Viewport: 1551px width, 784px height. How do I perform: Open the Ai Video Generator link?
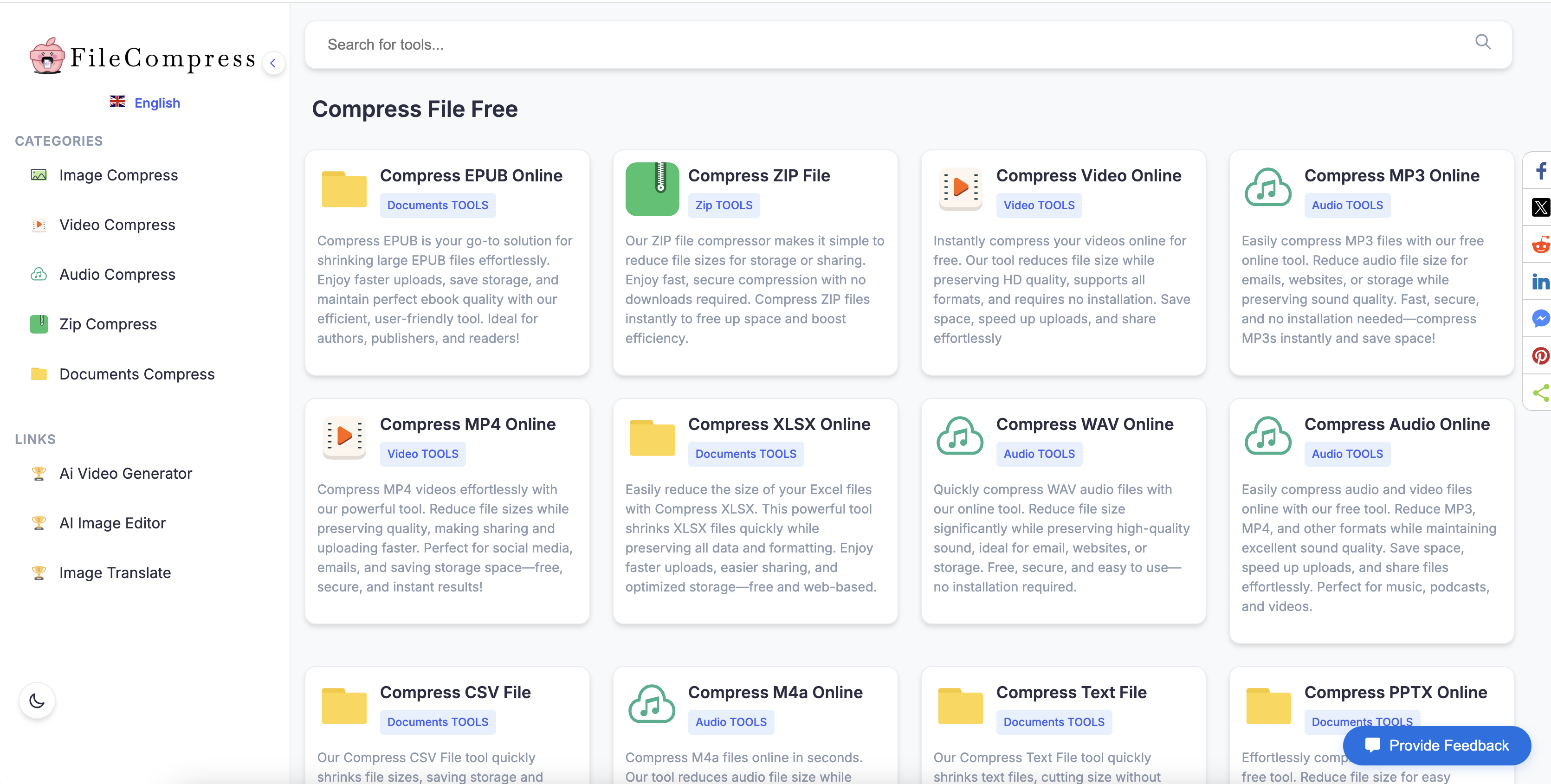pos(125,473)
